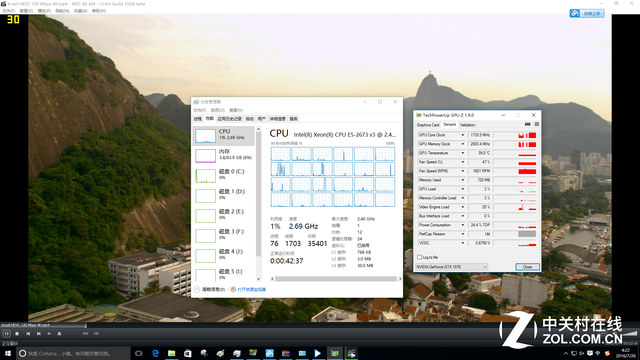Select 磁盘 2 (E:) in performance list

pos(224,216)
